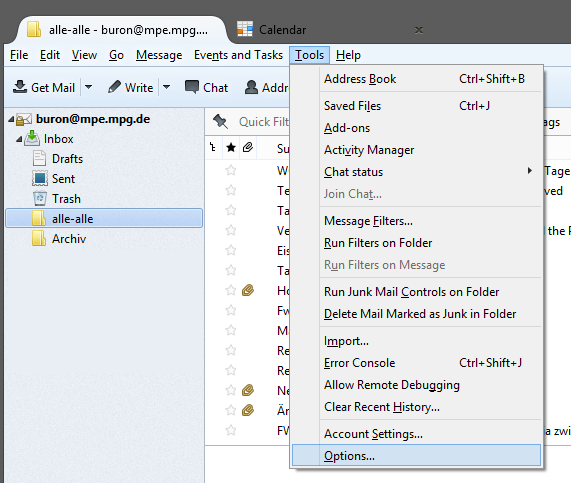The width and height of the screenshot is (571, 483).
Task: Open the File menu
Action: point(19,55)
